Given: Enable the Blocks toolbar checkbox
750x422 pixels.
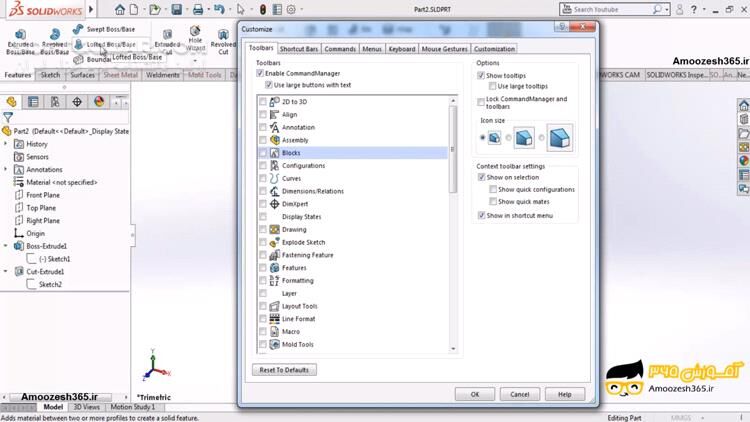Looking at the screenshot, I should (x=263, y=153).
